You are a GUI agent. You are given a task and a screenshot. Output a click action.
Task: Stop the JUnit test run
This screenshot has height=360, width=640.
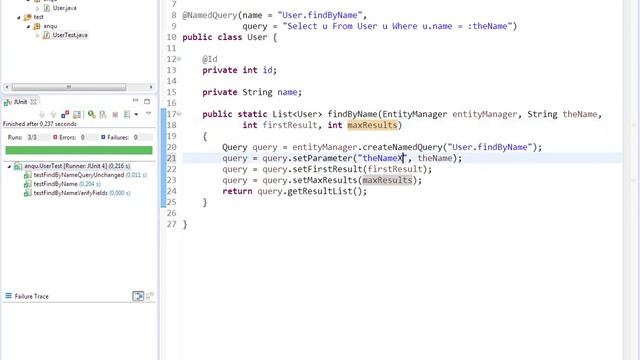[115, 115]
